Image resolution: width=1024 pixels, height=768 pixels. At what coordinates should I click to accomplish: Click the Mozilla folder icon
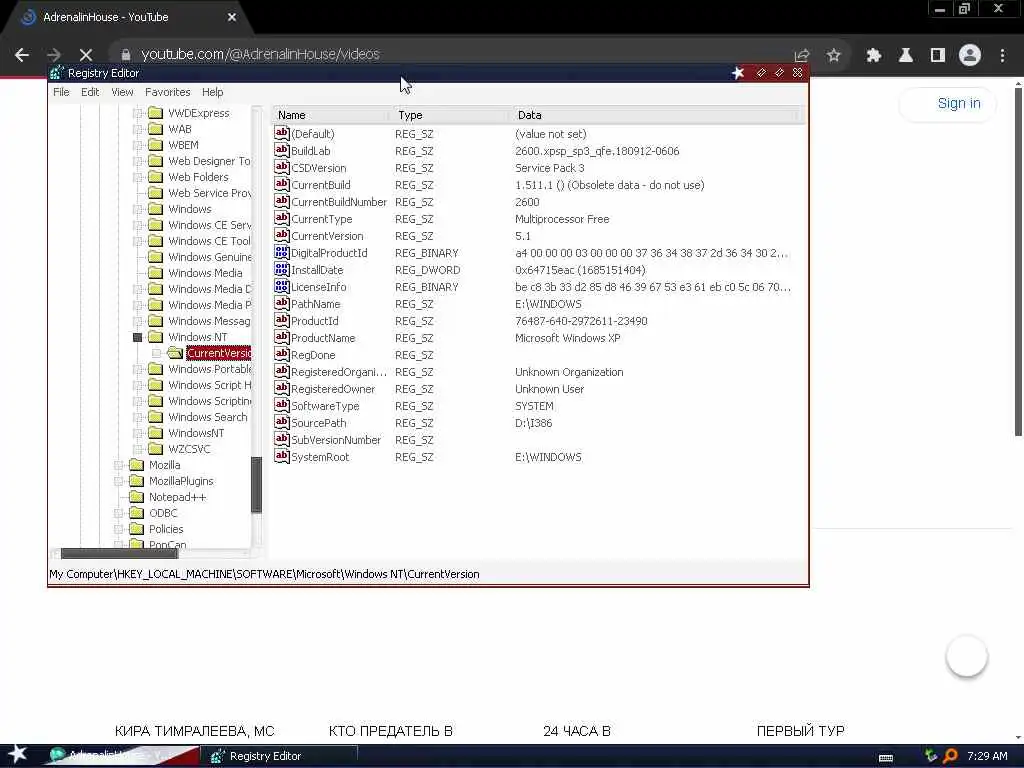pyautogui.click(x=136, y=465)
